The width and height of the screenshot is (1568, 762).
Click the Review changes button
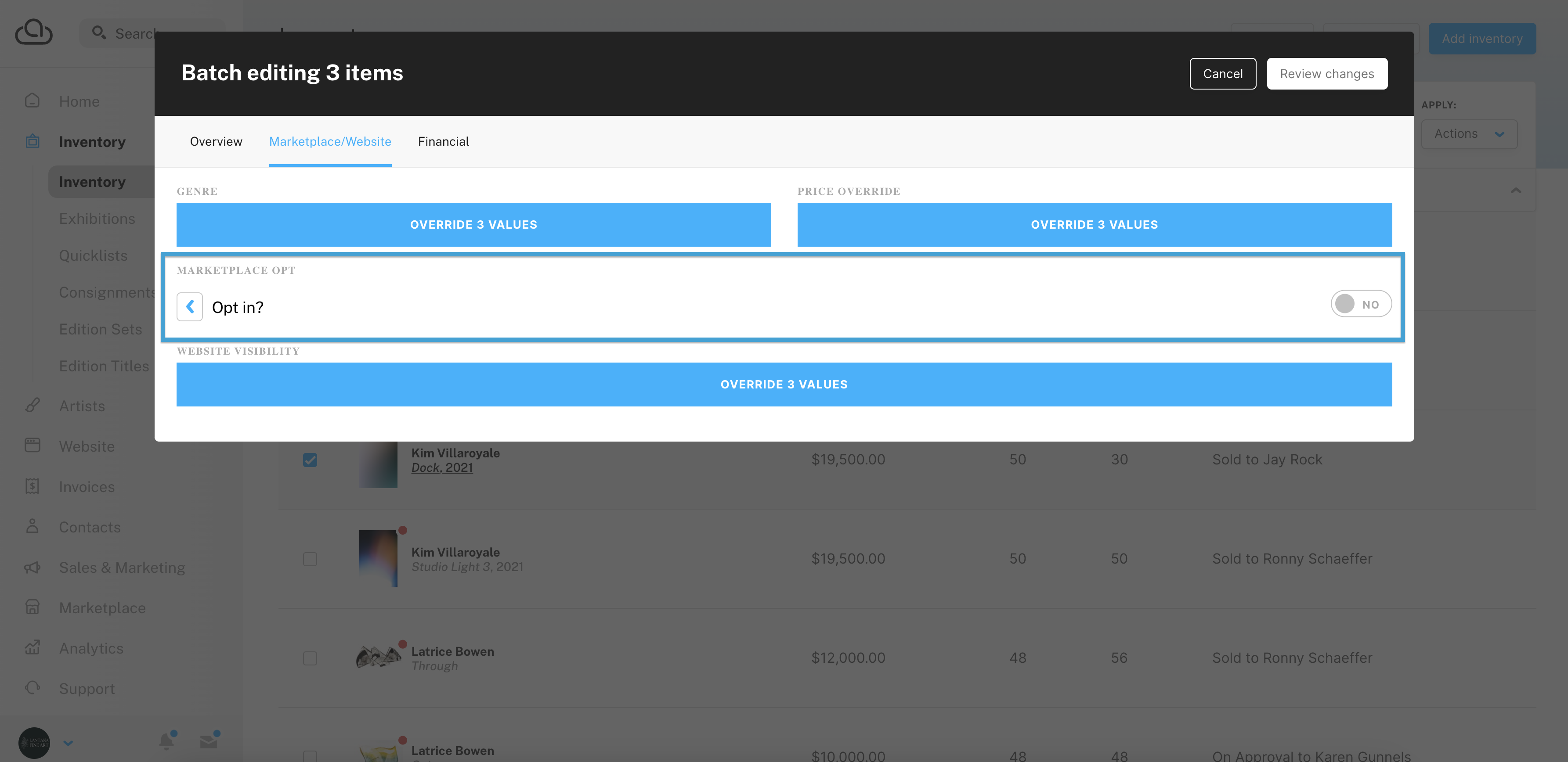click(1327, 74)
